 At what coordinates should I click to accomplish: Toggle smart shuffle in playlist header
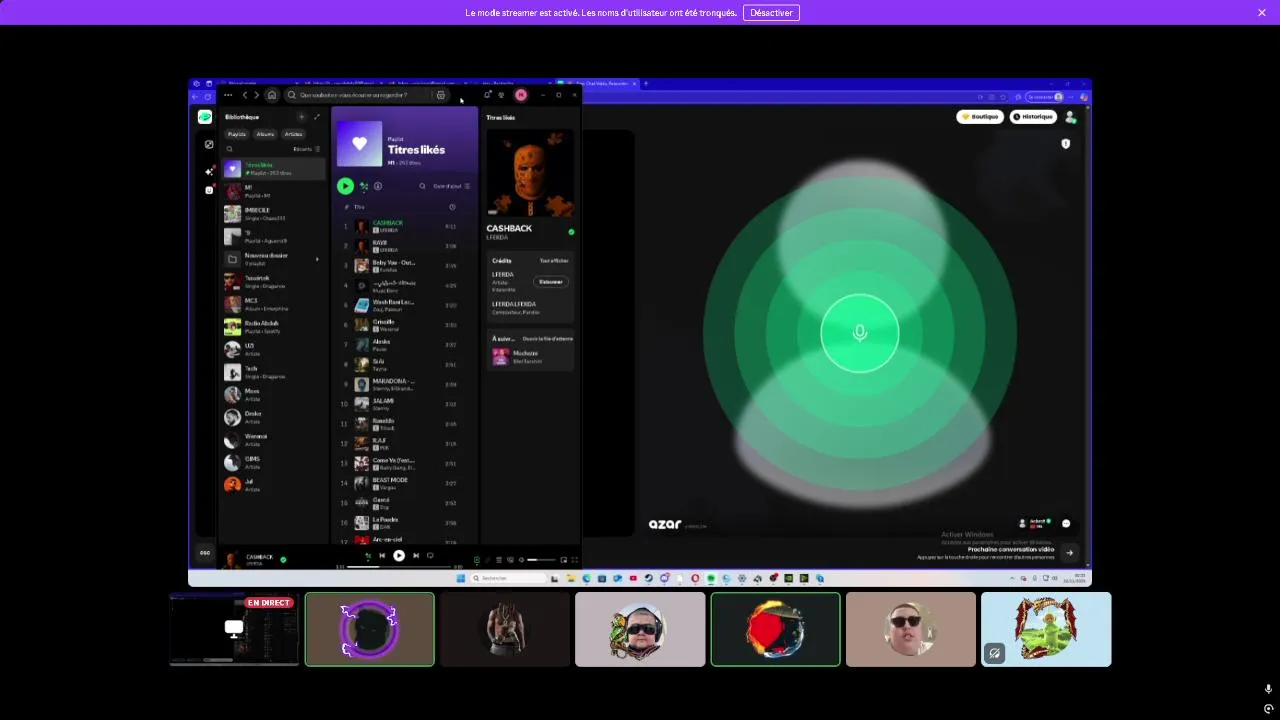point(363,186)
